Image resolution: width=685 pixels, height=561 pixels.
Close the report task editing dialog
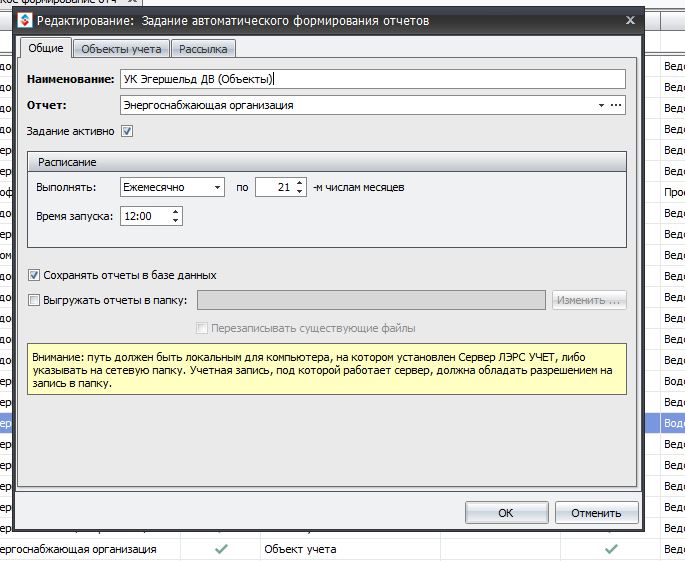[630, 20]
